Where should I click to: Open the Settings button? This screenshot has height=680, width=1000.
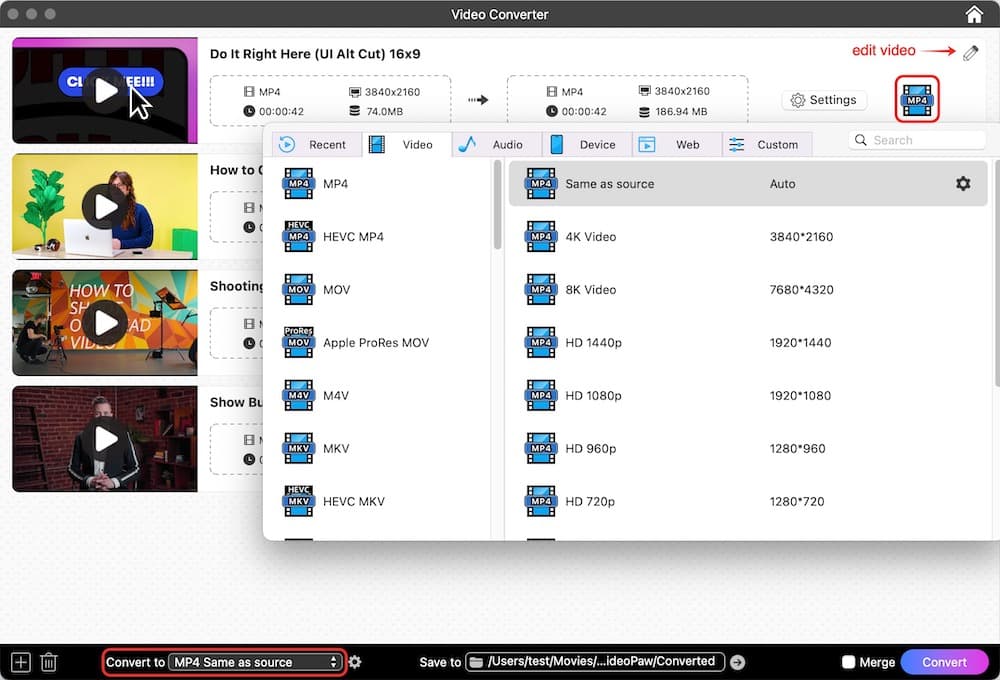[x=824, y=100]
